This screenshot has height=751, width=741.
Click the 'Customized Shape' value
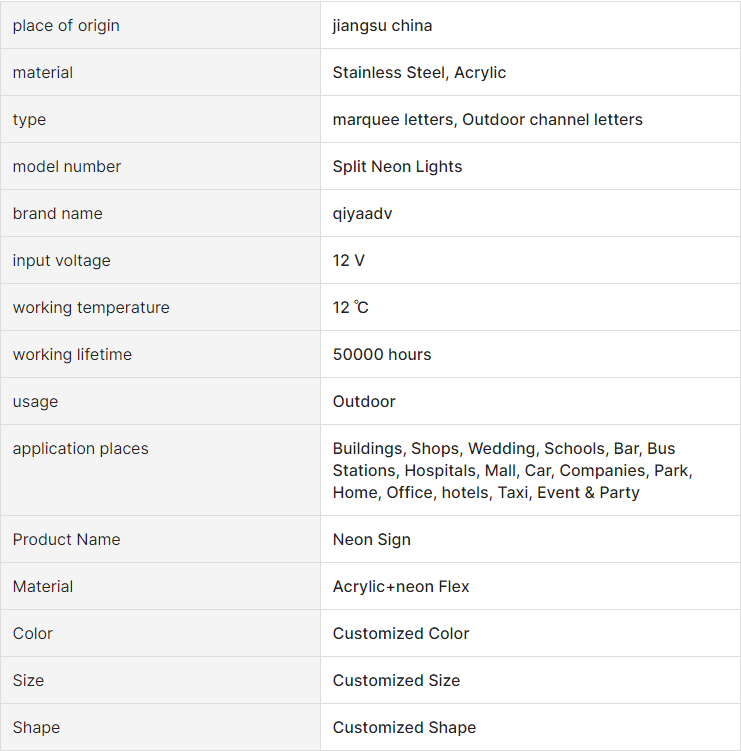pyautogui.click(x=404, y=728)
